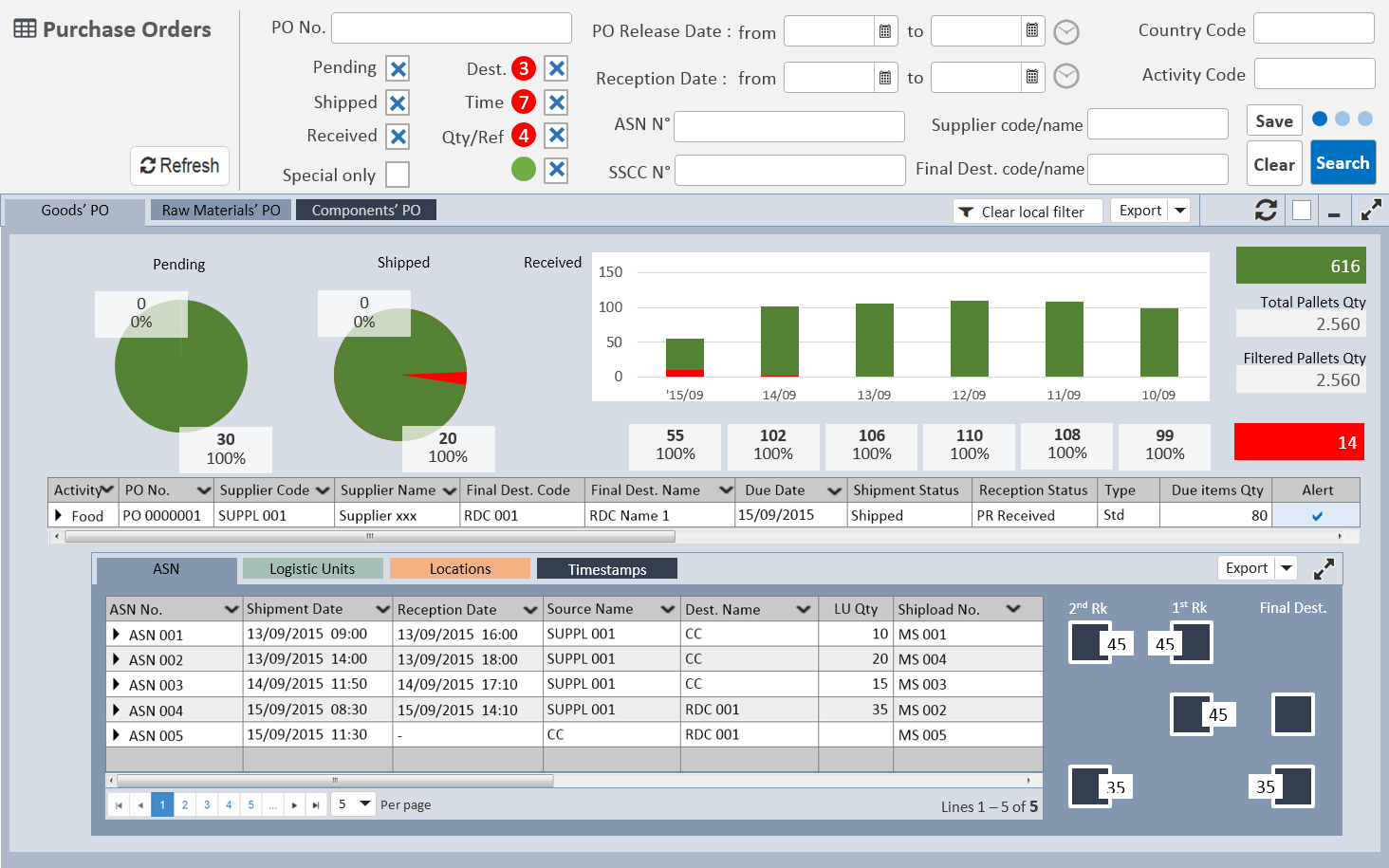Click the PO table horizontal scrollbar
1389x868 pixels.
coord(370,536)
